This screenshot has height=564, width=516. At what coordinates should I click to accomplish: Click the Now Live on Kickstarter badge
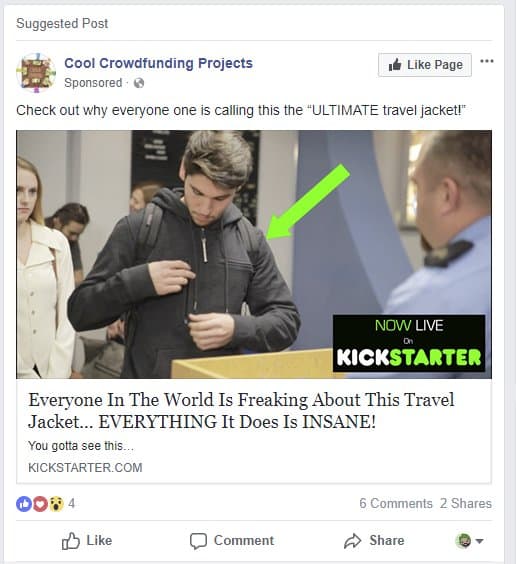pos(409,343)
